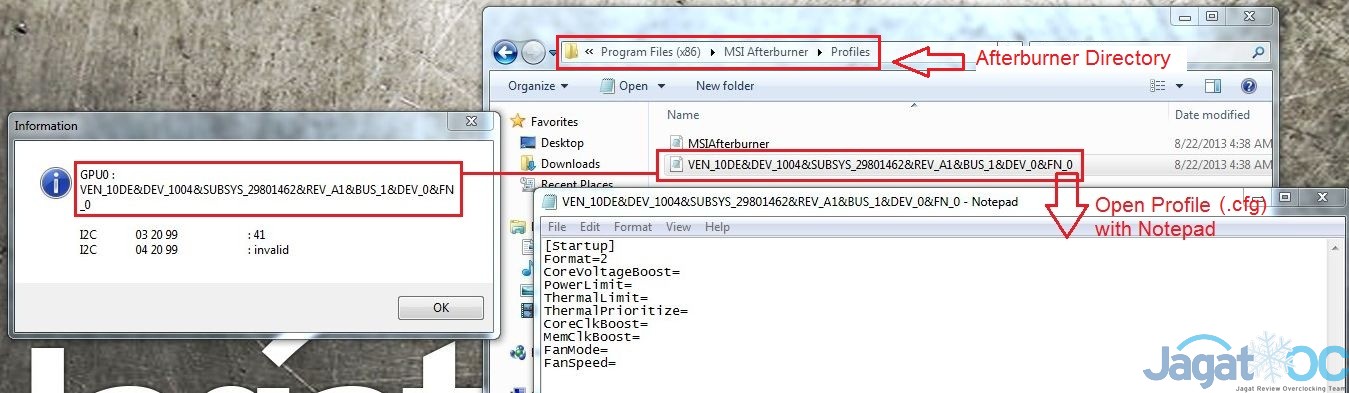Sort by Date modified column header
The image size is (1349, 393).
click(1212, 115)
